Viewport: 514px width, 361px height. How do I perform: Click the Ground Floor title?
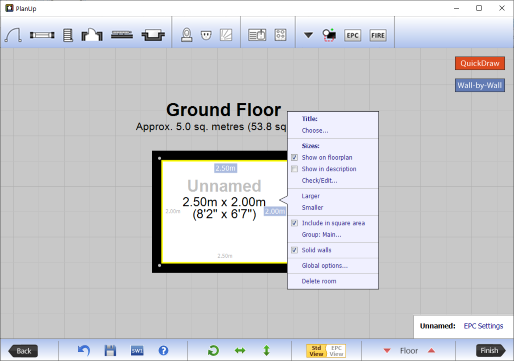pos(223,110)
